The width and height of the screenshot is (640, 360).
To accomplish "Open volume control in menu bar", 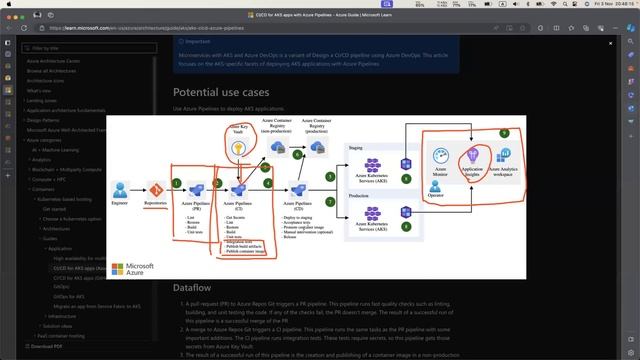I will [x=516, y=4].
